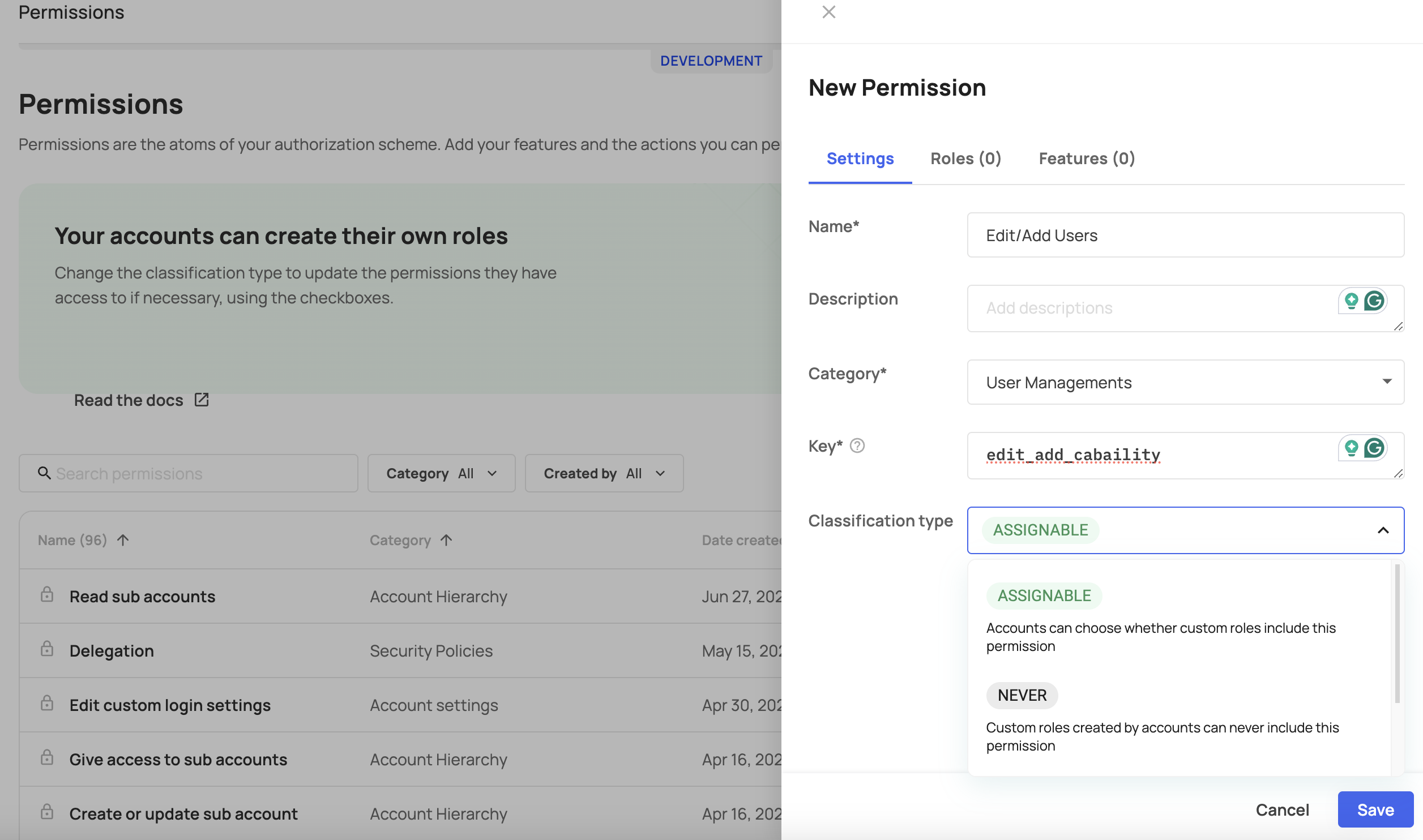
Task: Close the New Permission panel with X
Action: coord(828,12)
